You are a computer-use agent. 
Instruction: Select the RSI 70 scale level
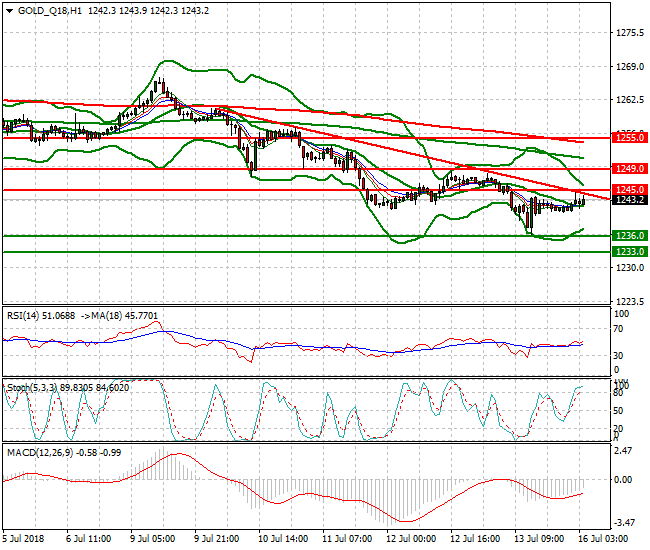tap(618, 329)
